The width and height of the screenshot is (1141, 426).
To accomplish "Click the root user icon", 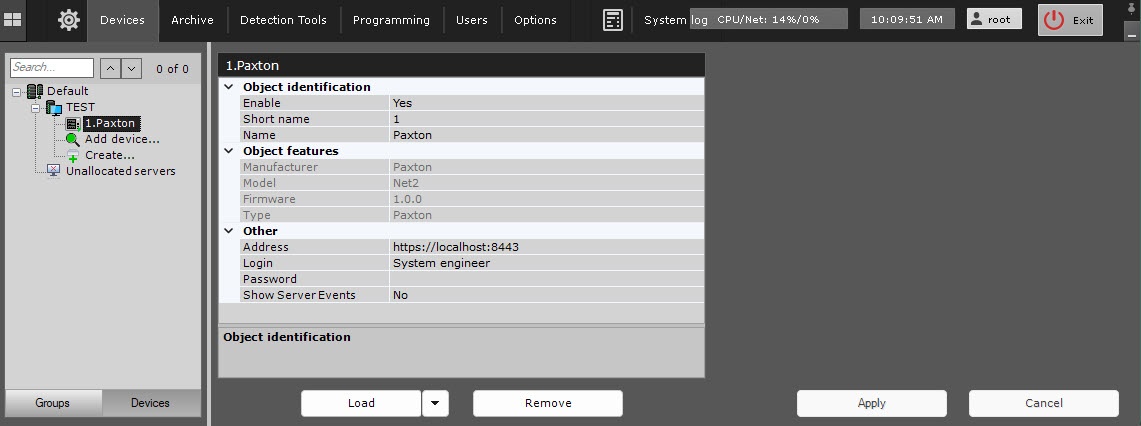I will click(x=978, y=20).
